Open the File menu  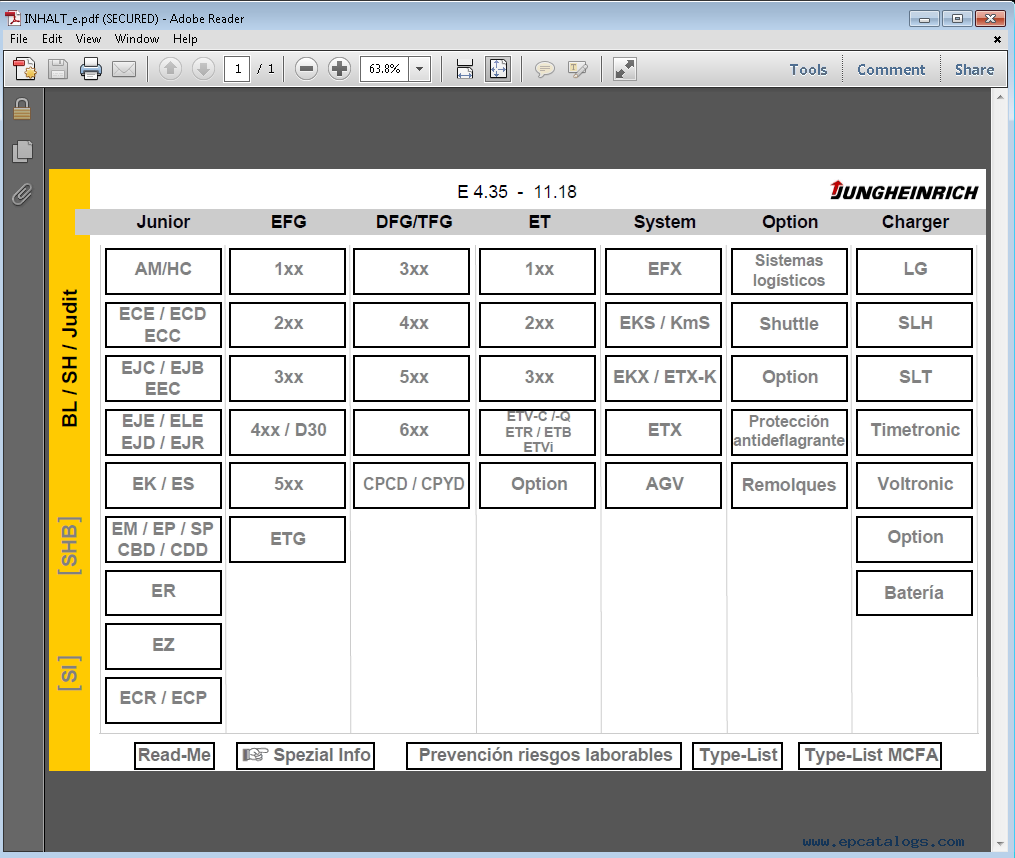(x=19, y=39)
